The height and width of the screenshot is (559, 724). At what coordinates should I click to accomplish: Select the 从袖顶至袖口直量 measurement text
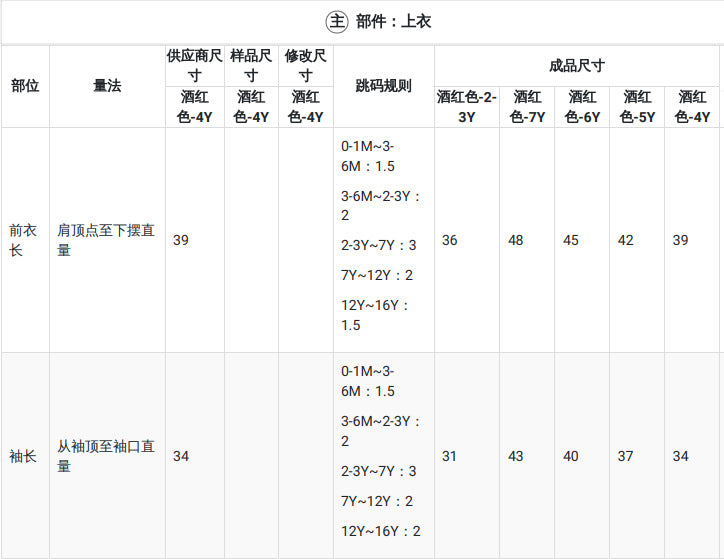pos(106,456)
